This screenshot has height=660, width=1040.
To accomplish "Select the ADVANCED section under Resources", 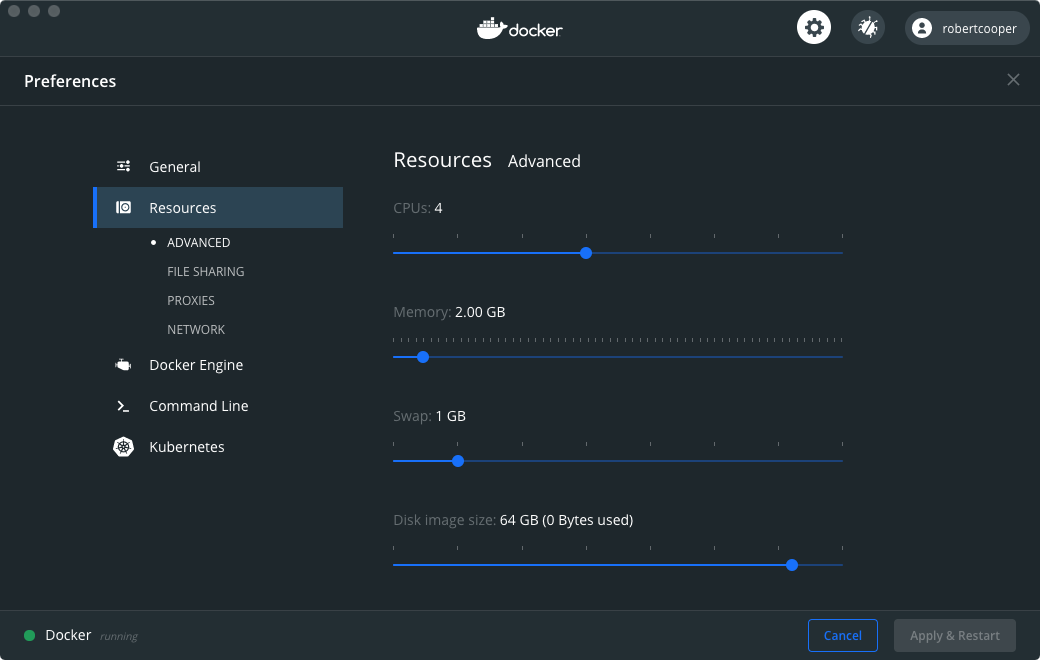I will 198,242.
